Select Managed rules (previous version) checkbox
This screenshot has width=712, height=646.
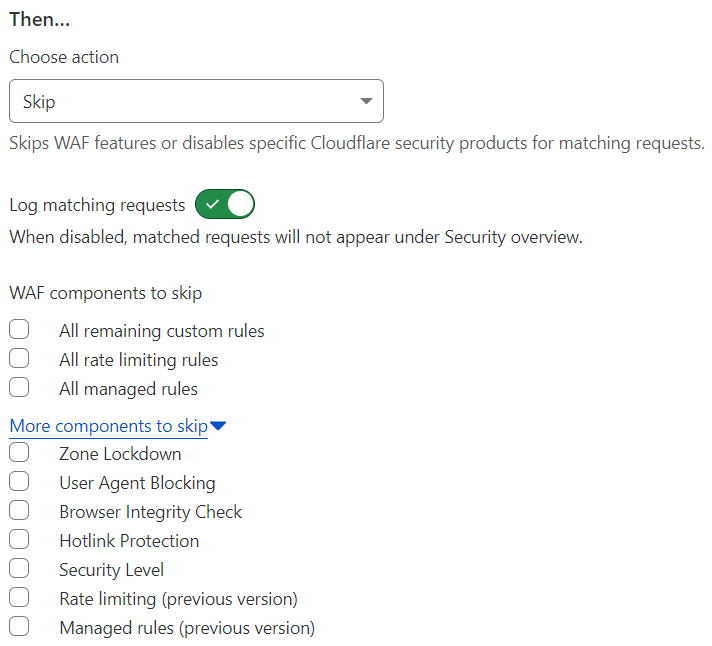(19, 627)
